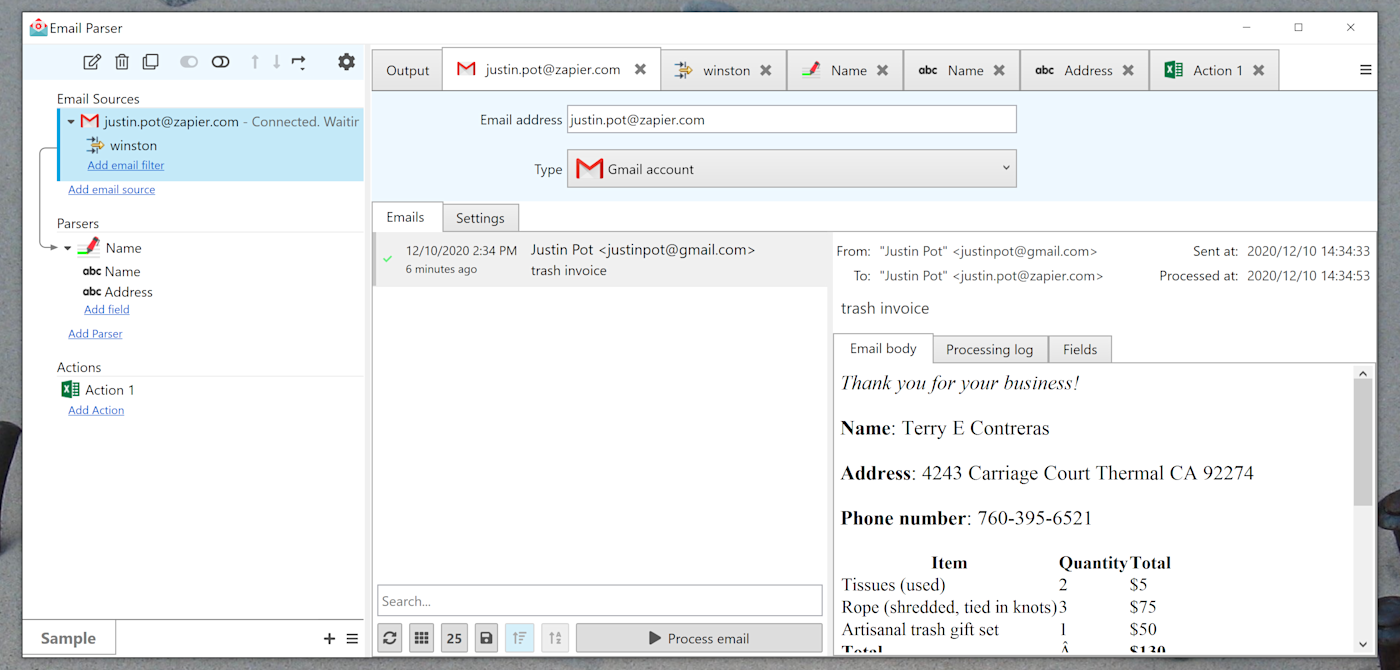Click the edit pencil icon in left toolbar

(92, 62)
